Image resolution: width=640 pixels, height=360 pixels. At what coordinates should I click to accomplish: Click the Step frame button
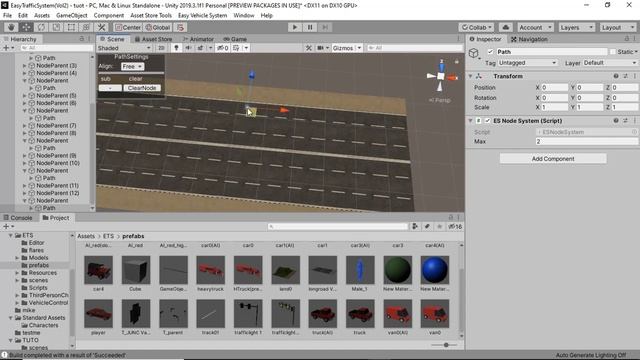click(325, 27)
